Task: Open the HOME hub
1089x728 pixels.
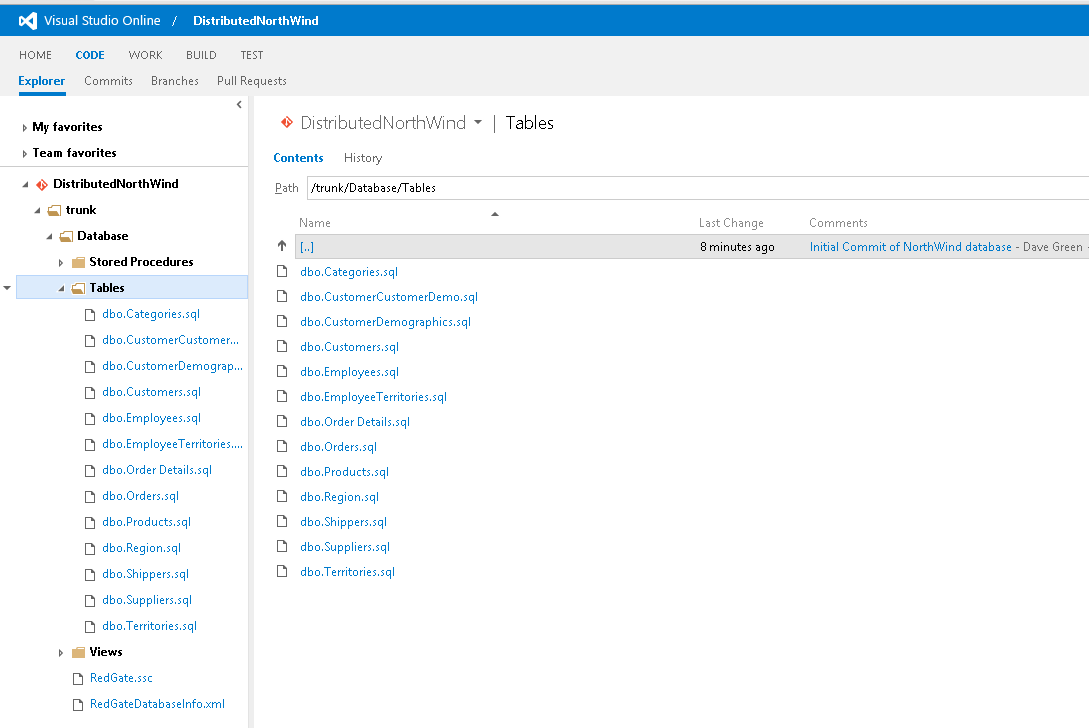Action: click(35, 55)
